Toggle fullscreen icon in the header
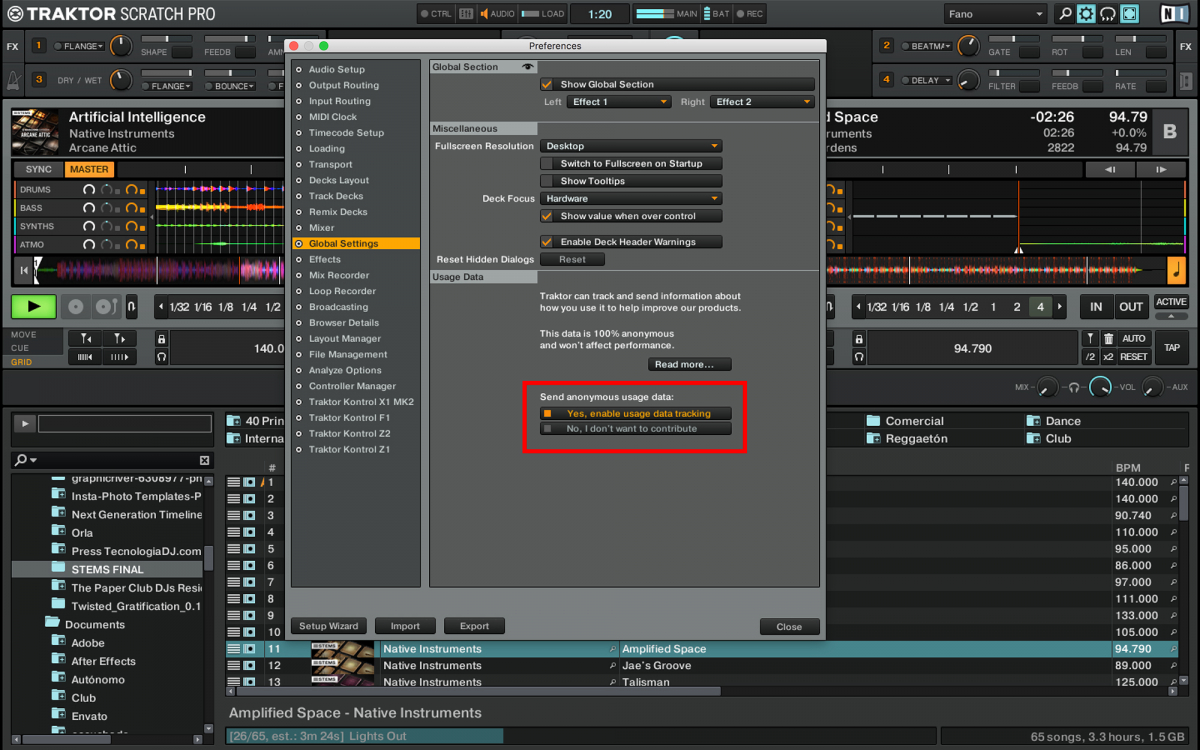The image size is (1200, 750). [1130, 14]
